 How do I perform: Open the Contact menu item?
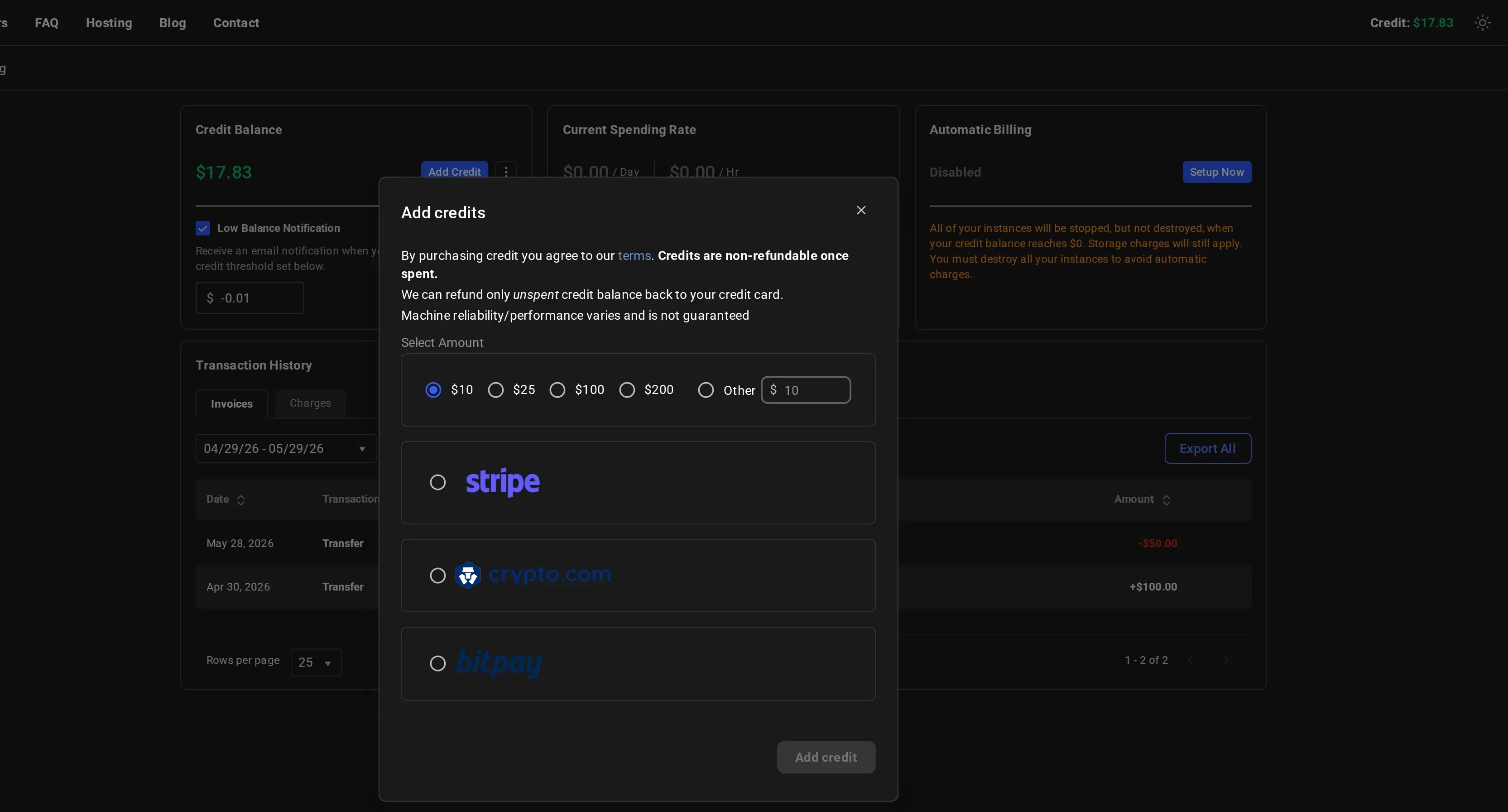[x=236, y=23]
